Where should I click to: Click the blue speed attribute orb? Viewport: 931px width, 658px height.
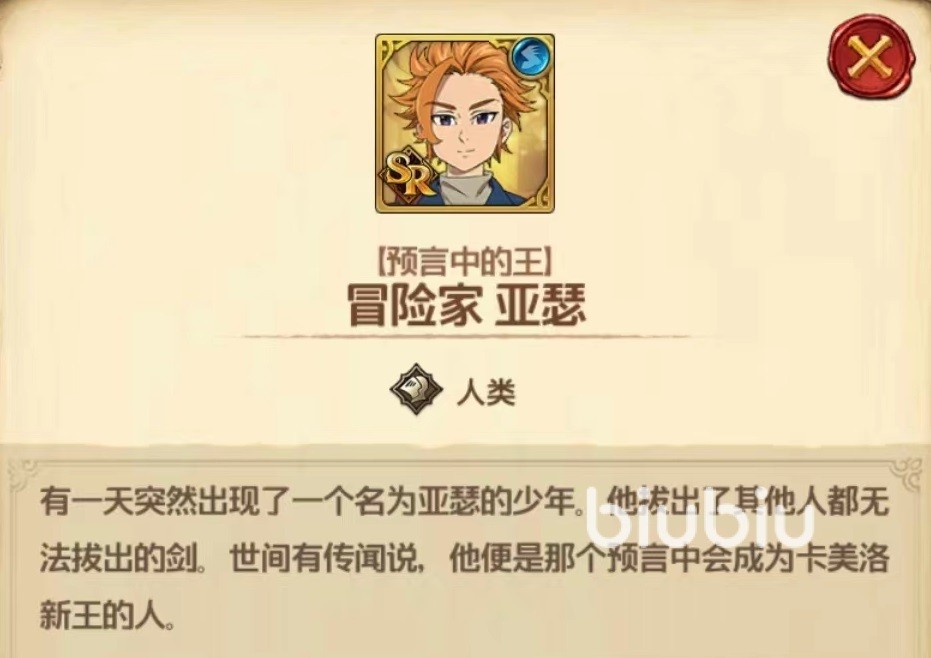click(x=530, y=56)
